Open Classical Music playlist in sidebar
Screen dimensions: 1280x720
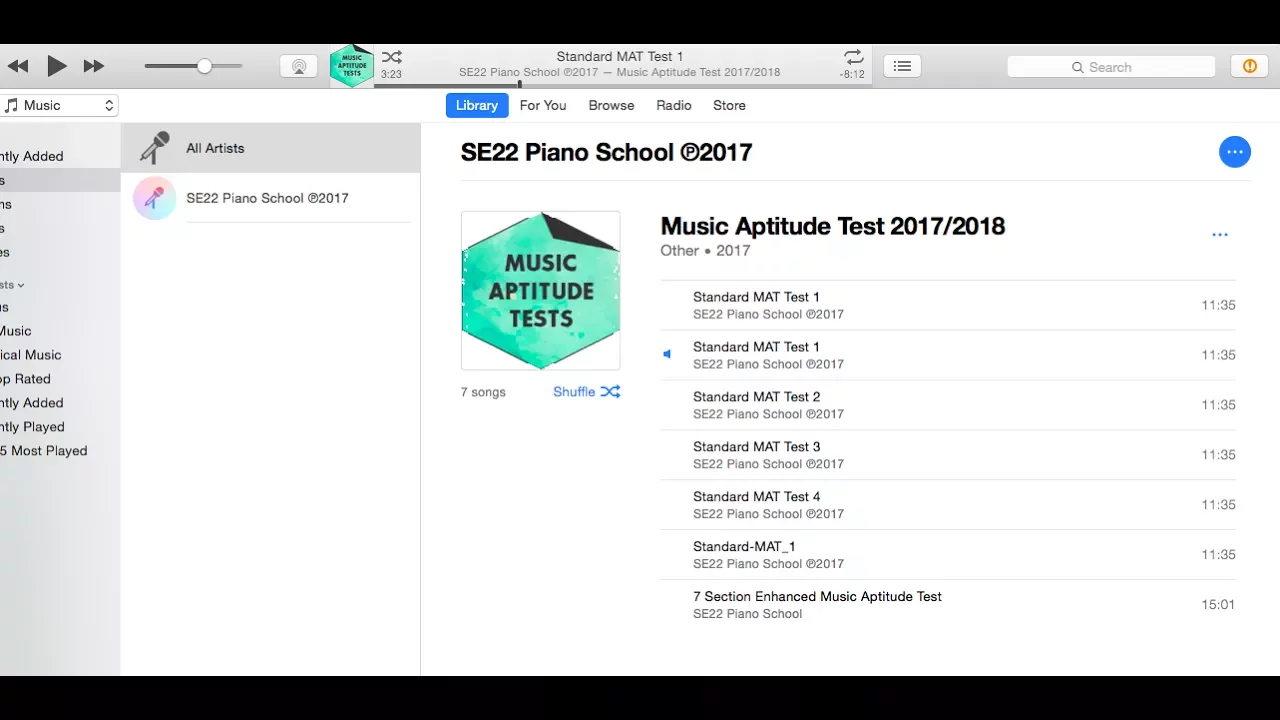tap(31, 355)
